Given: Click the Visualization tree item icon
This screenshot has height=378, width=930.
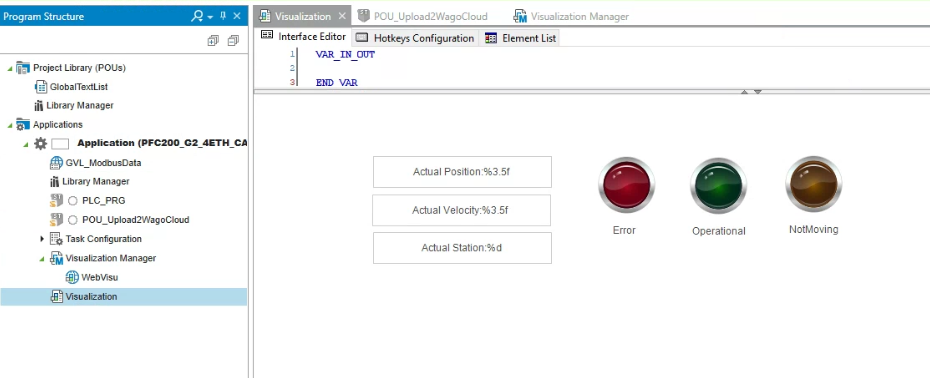Looking at the screenshot, I should pos(57,296).
